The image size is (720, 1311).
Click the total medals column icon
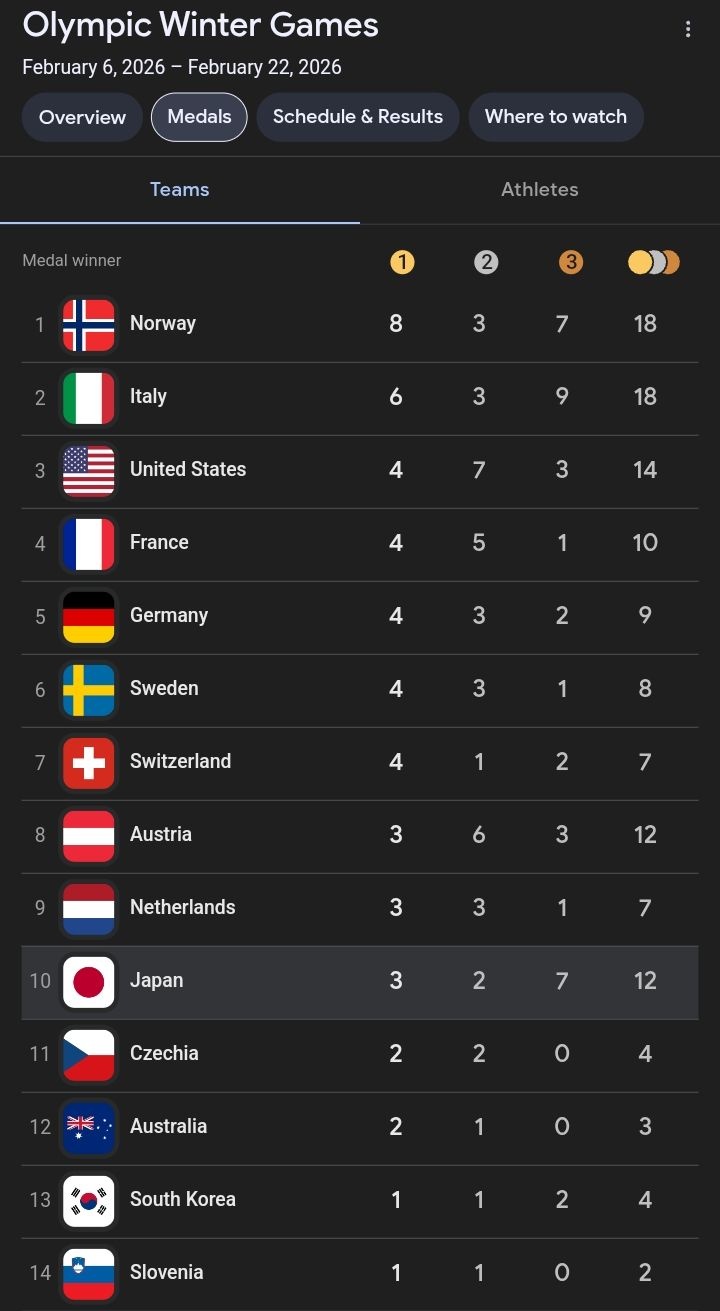point(654,262)
